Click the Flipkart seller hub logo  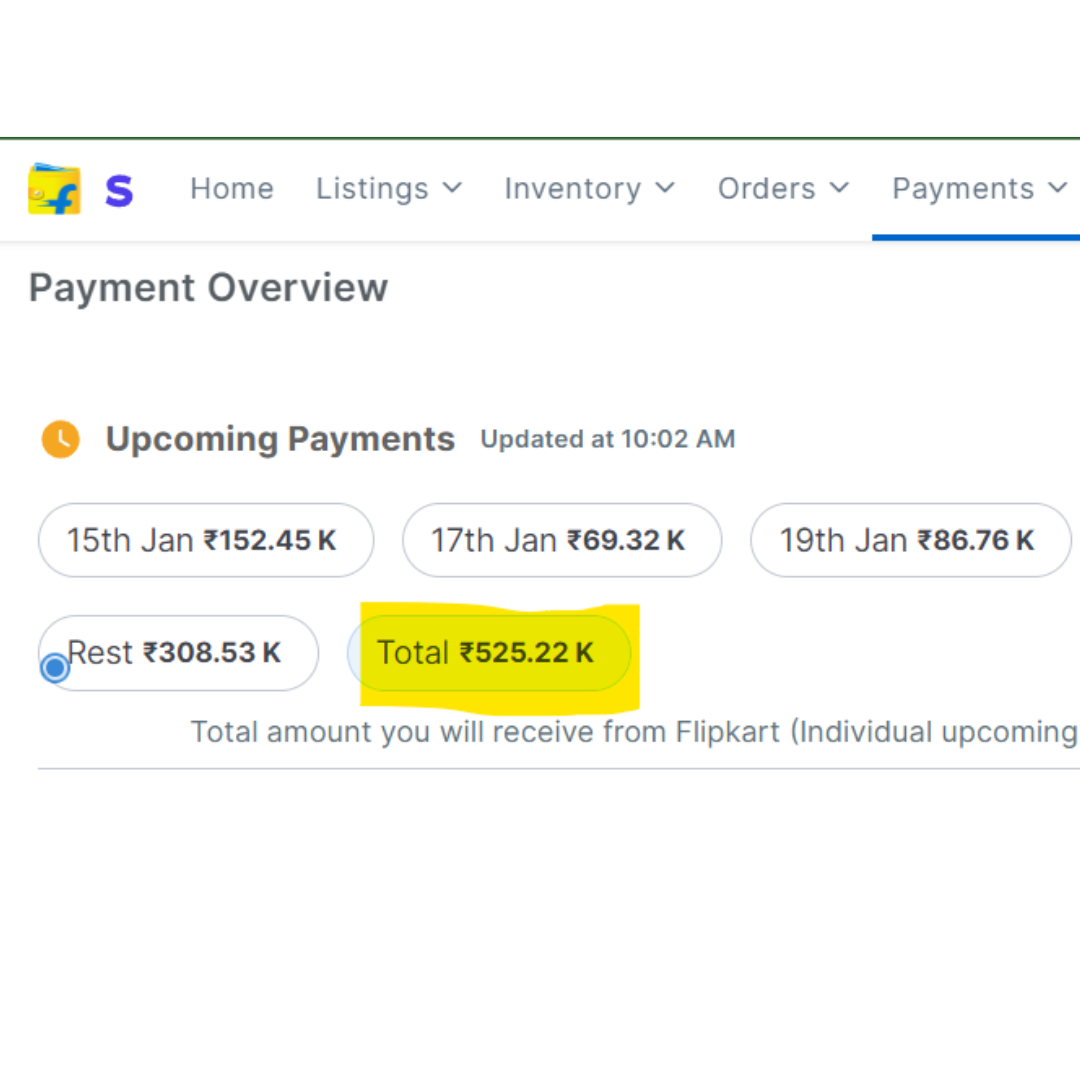54,189
